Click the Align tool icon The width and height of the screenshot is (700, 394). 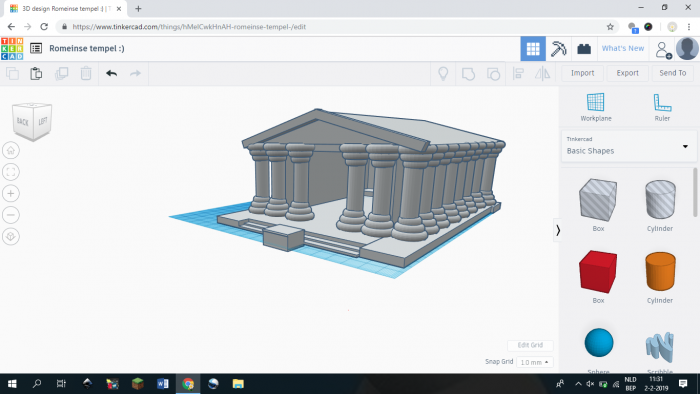click(x=518, y=73)
